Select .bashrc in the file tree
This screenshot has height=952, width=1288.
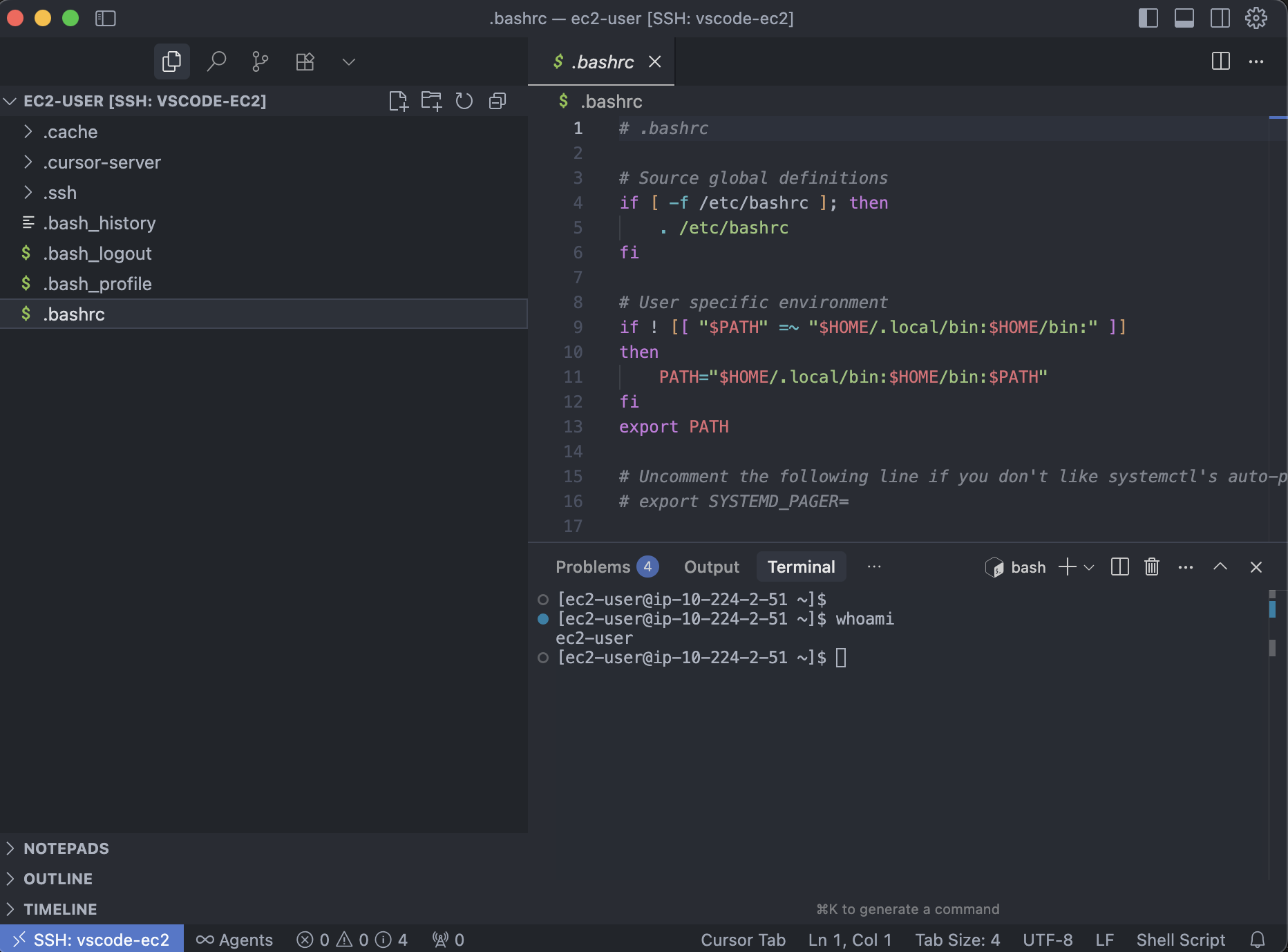264,314
